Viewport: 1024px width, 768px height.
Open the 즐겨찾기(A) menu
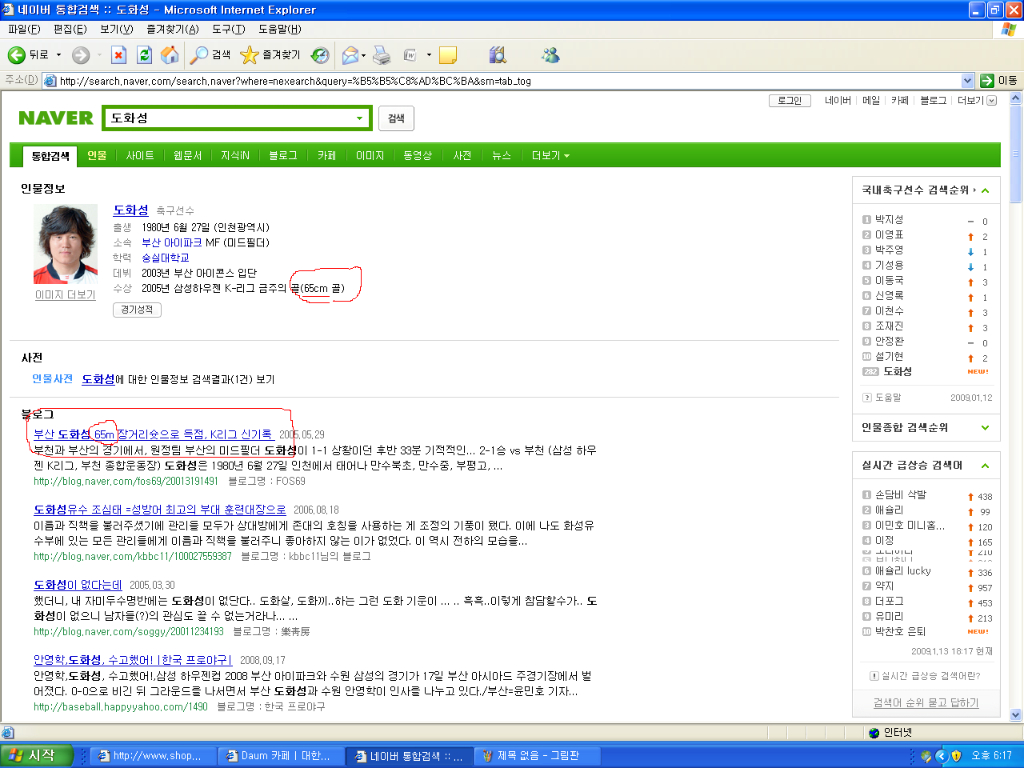tap(173, 29)
